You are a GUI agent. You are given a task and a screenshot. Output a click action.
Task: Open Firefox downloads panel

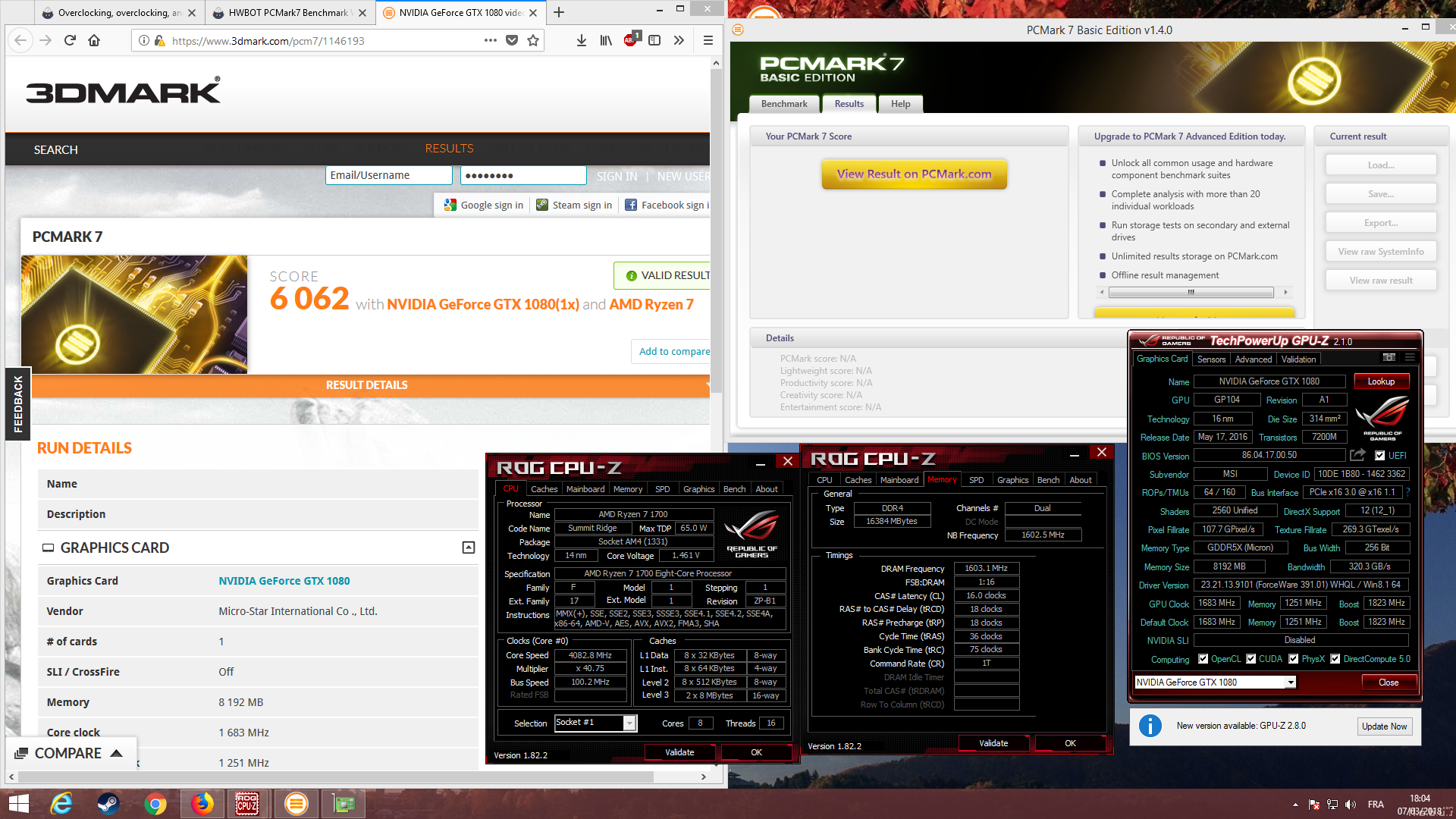tap(582, 40)
